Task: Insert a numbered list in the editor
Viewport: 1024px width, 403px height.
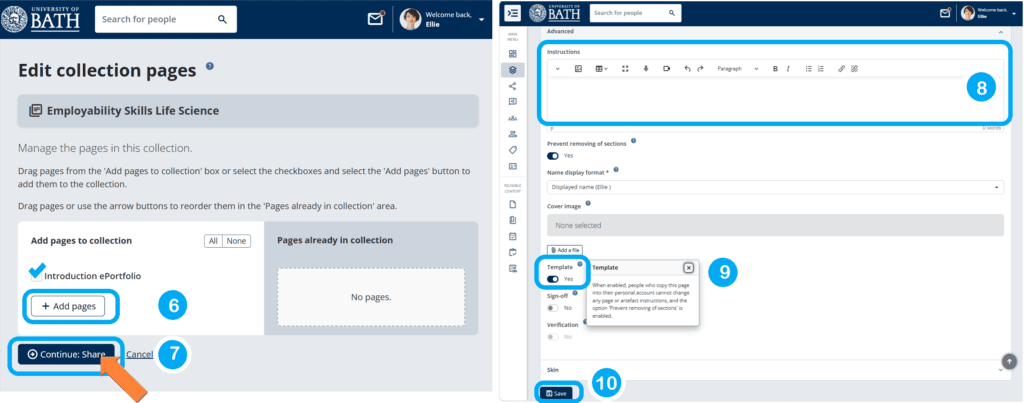Action: [x=821, y=69]
